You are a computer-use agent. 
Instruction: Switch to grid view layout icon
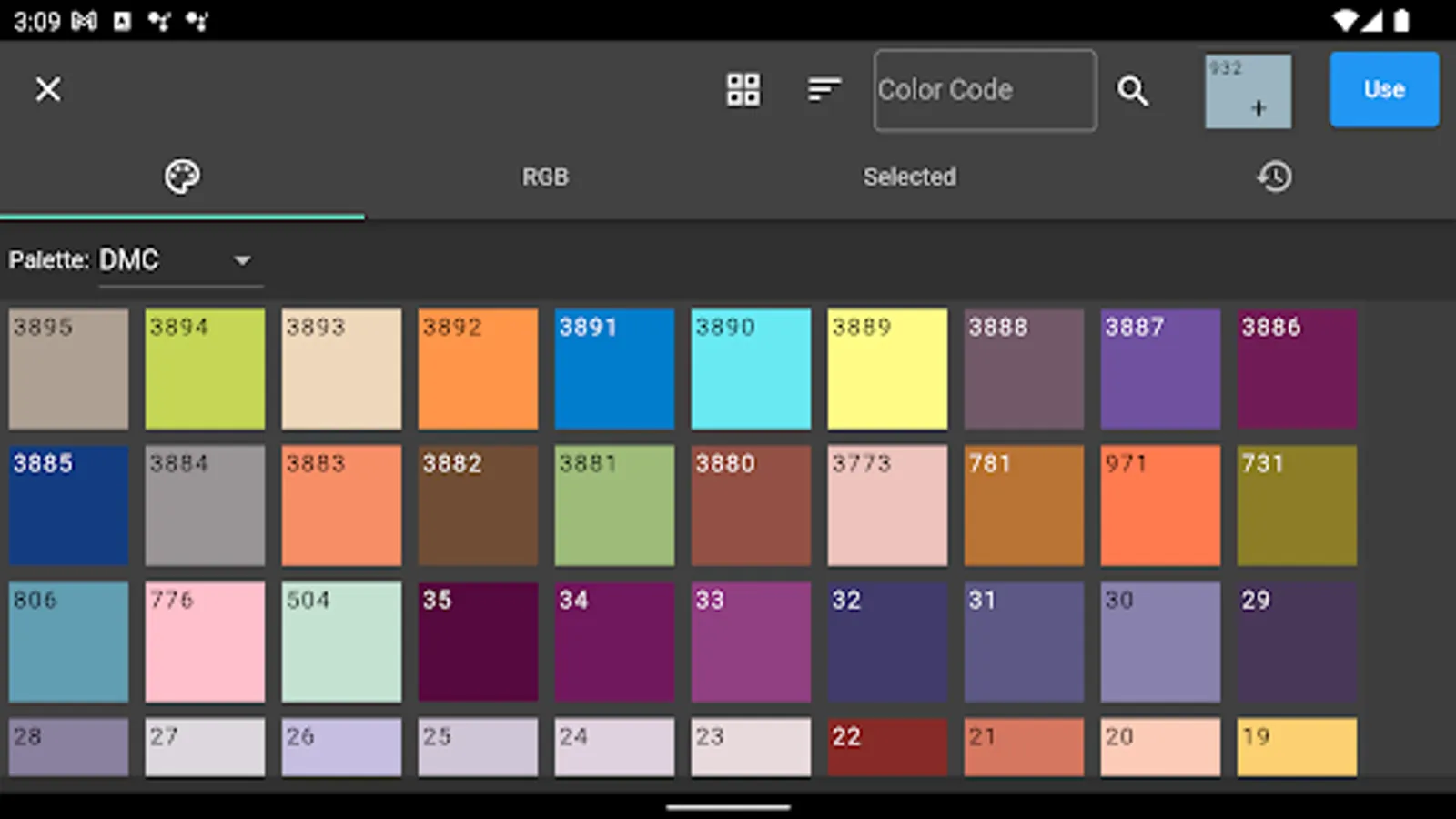743,89
